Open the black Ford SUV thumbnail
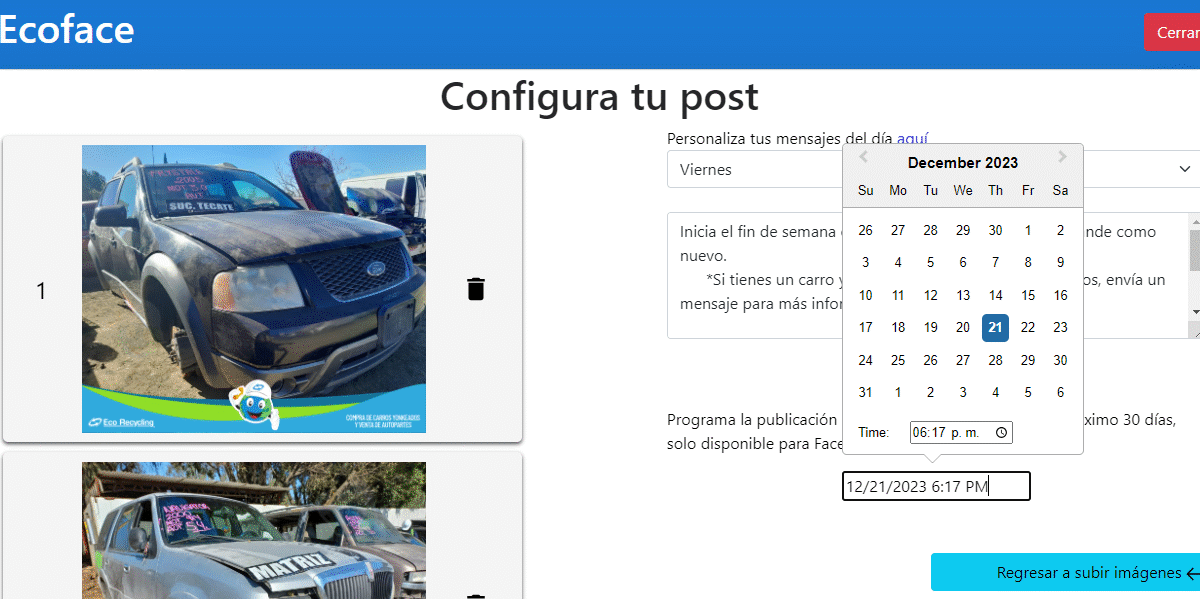Viewport: 1200px width, 599px height. [254, 289]
